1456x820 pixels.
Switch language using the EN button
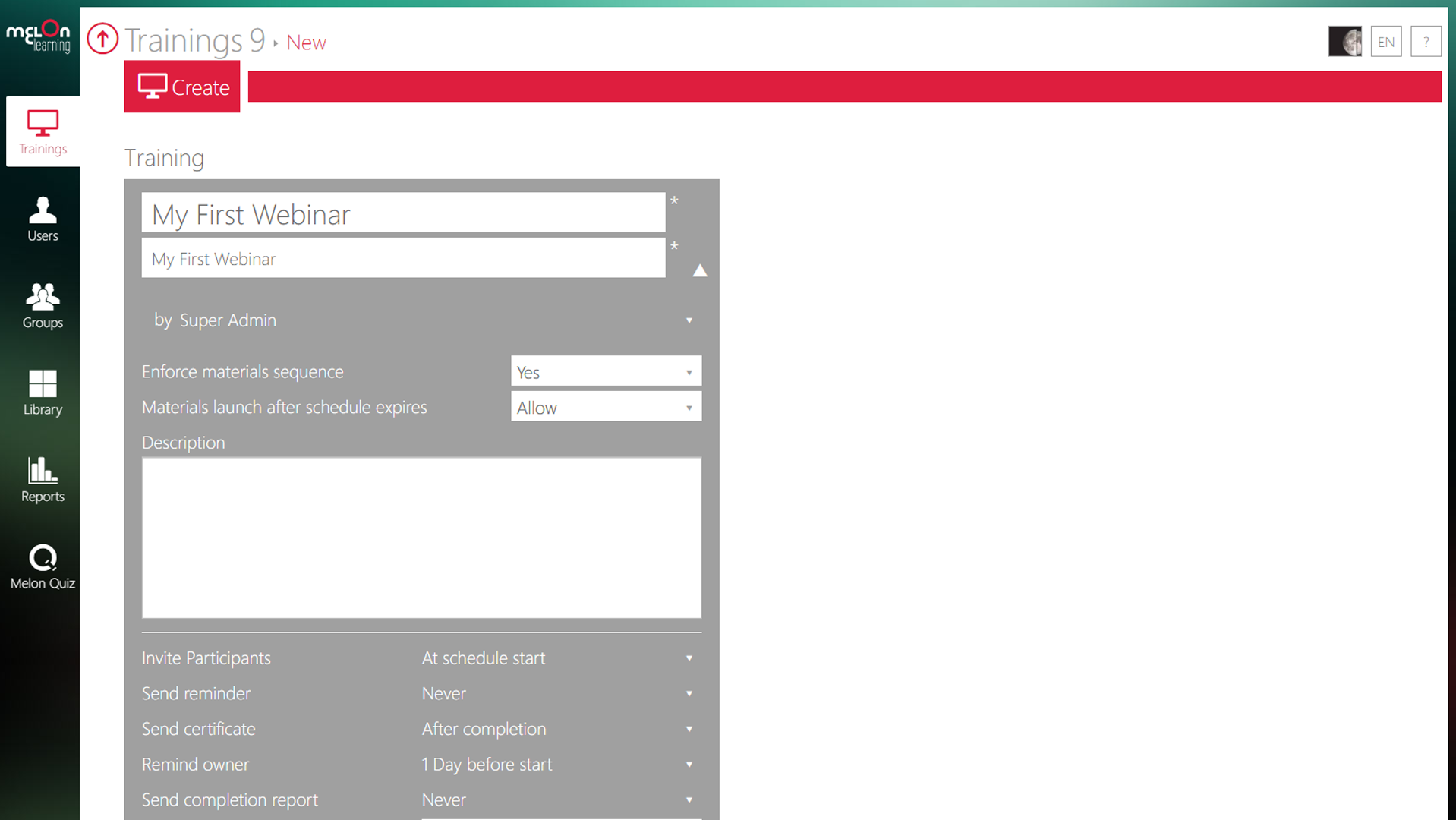pos(1385,42)
